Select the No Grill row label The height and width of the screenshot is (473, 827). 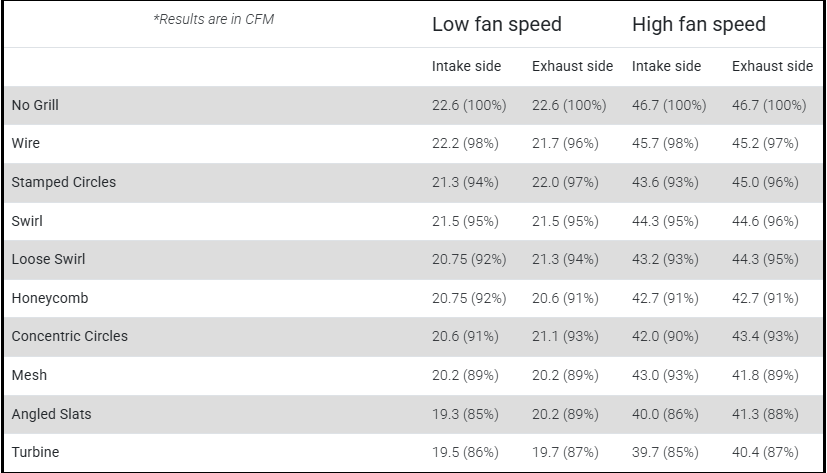36,105
